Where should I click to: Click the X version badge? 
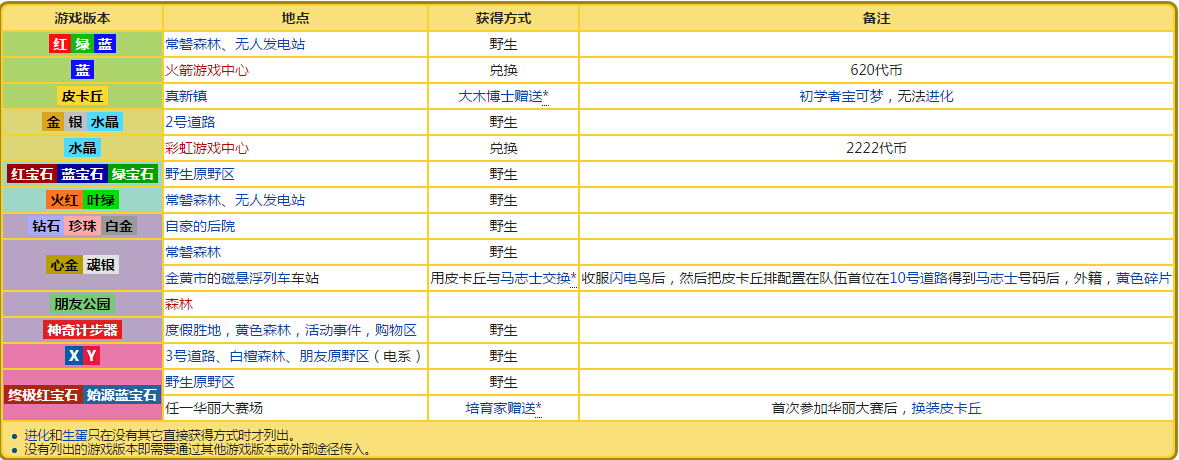pos(73,356)
